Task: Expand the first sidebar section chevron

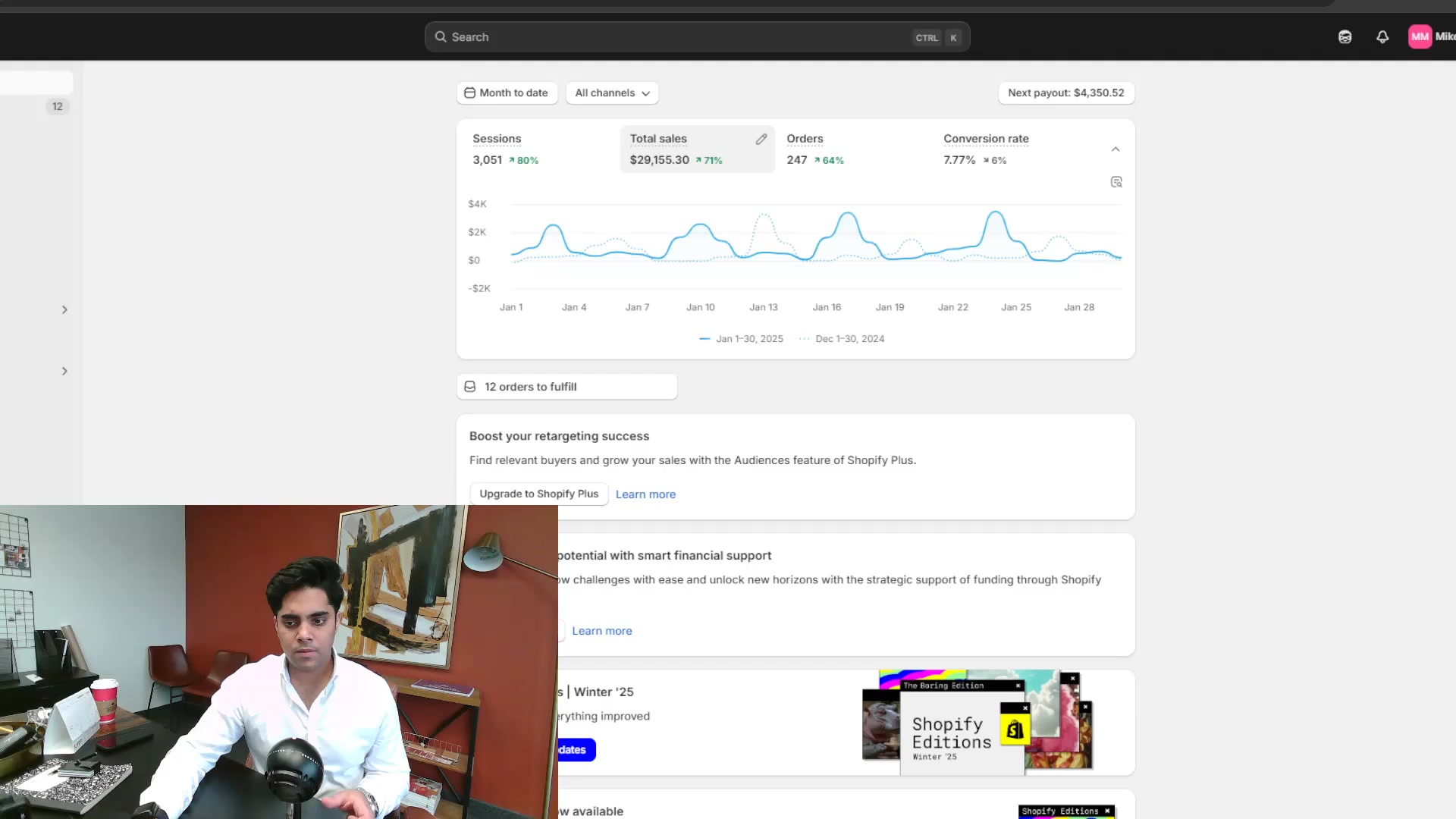Action: point(64,309)
